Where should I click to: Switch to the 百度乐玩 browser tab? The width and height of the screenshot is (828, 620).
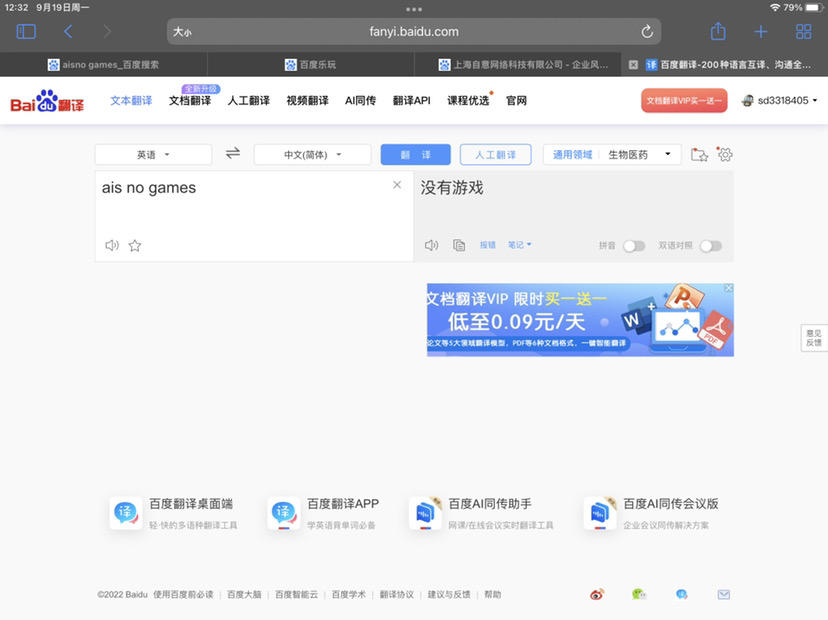(x=310, y=64)
